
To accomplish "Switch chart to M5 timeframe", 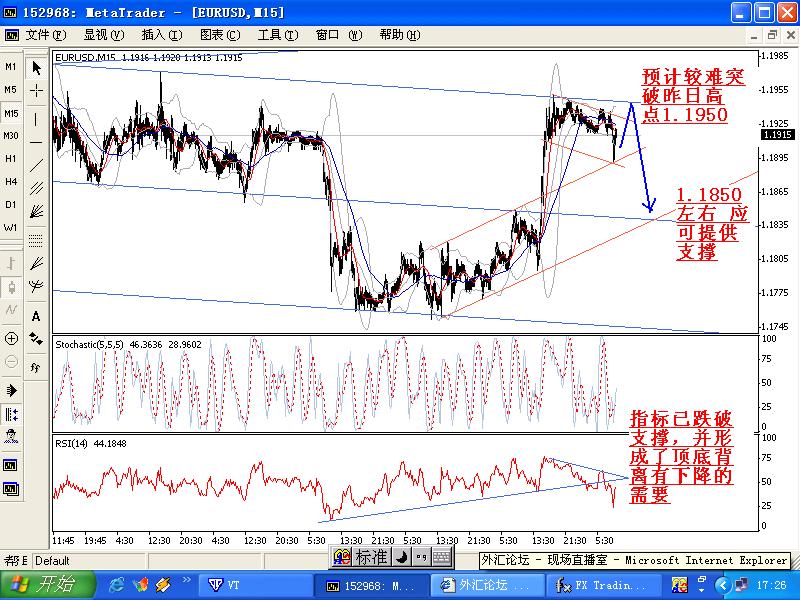I will point(11,90).
